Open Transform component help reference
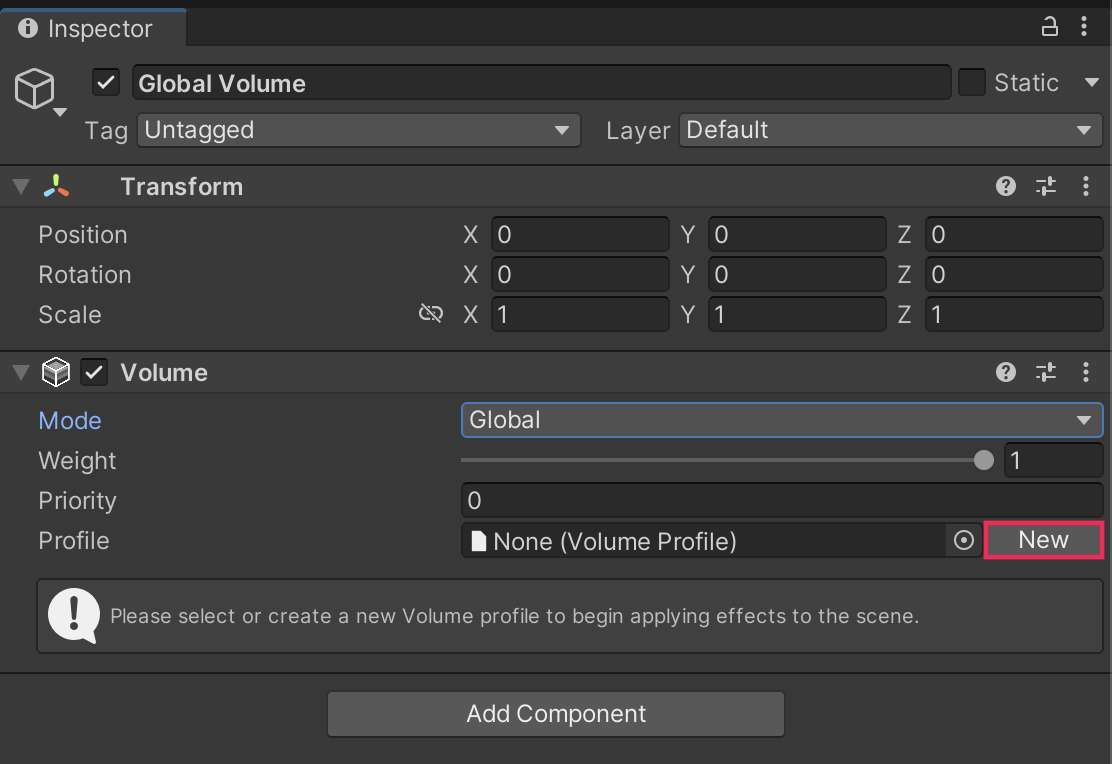Screen dimensions: 1112x764 (x=1006, y=186)
